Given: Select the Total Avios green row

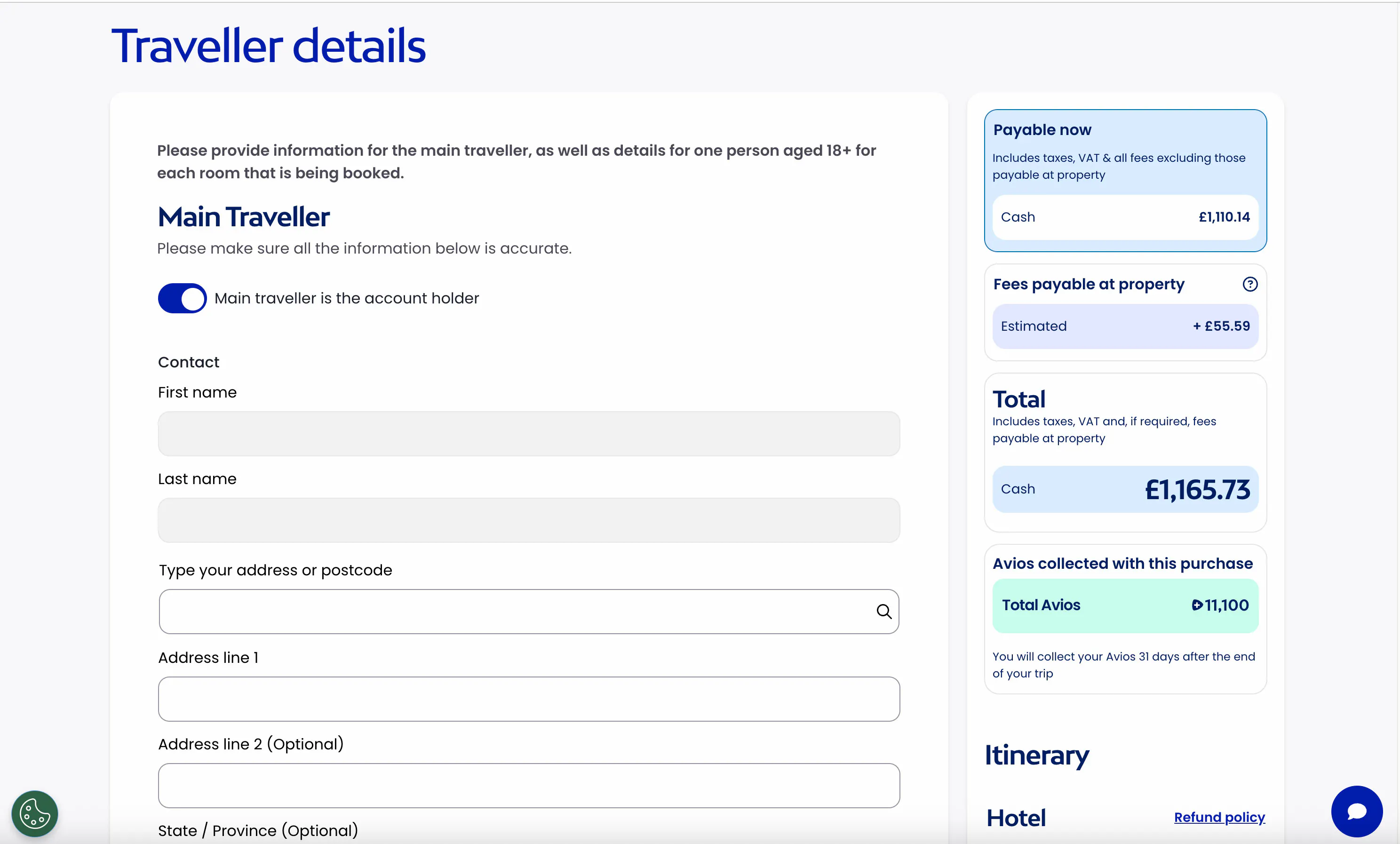Looking at the screenshot, I should (x=1125, y=605).
